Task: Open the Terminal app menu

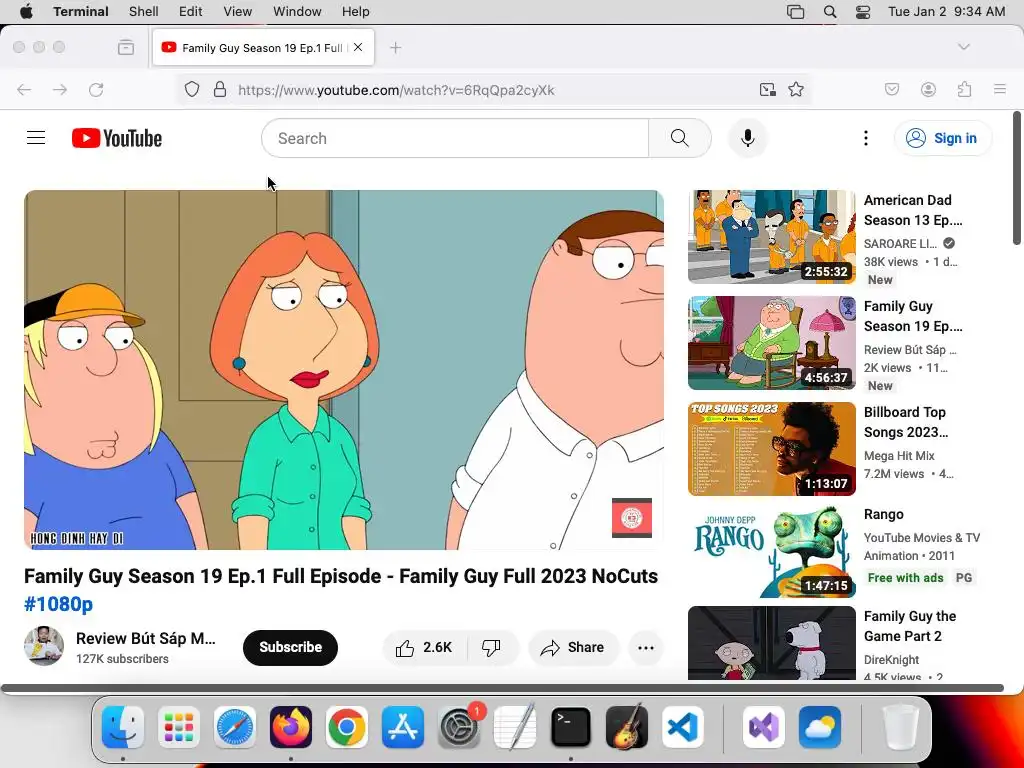Action: [81, 11]
